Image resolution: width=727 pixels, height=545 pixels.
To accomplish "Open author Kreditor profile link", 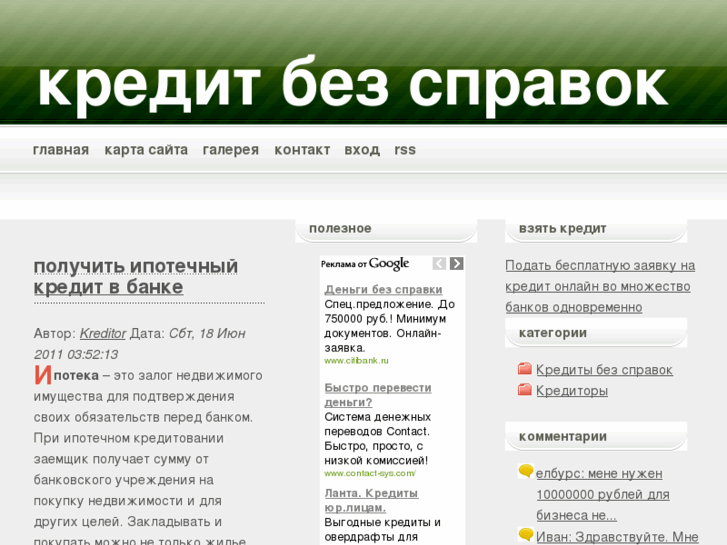I will point(102,333).
